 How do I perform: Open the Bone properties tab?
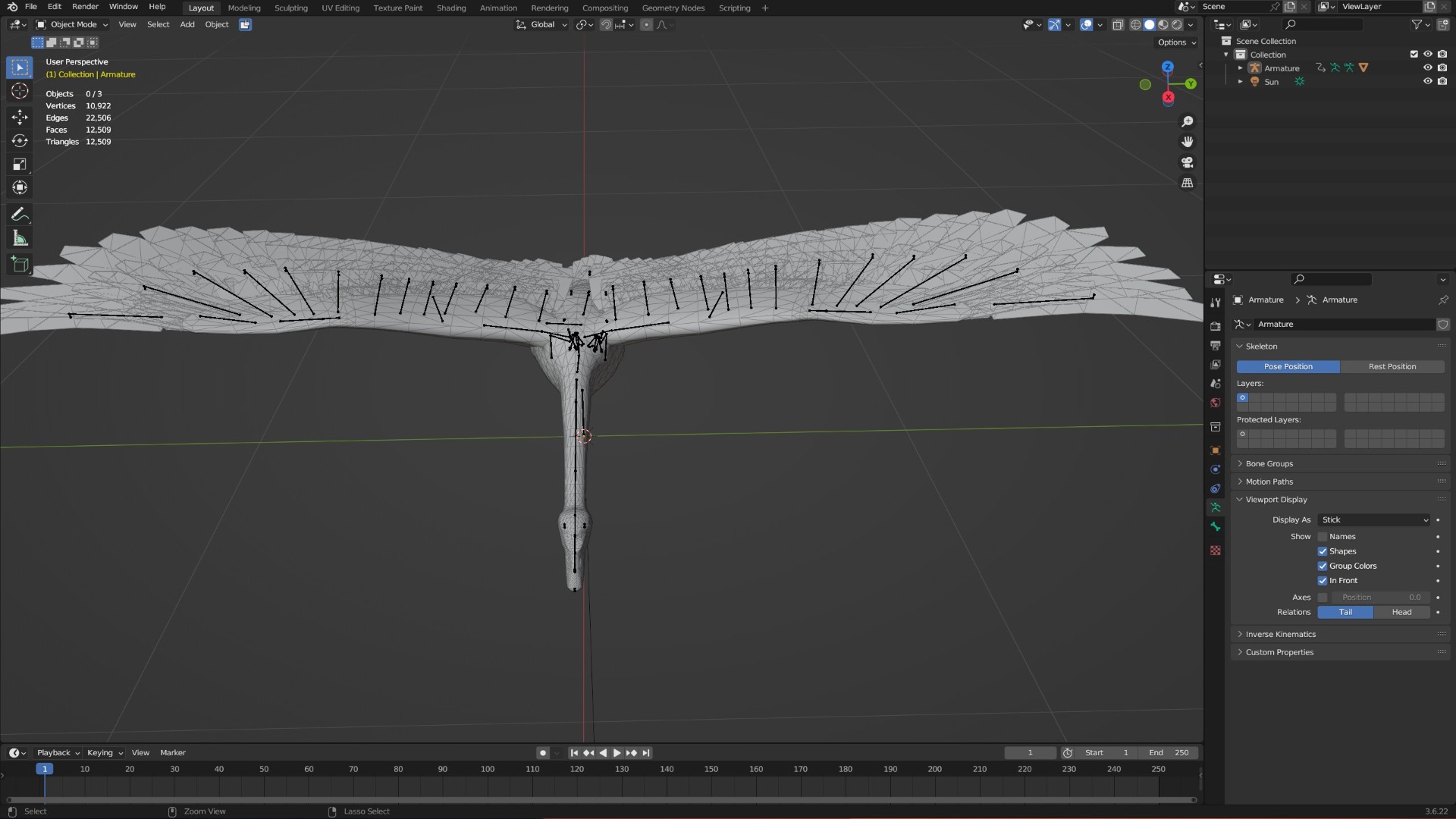1216,526
